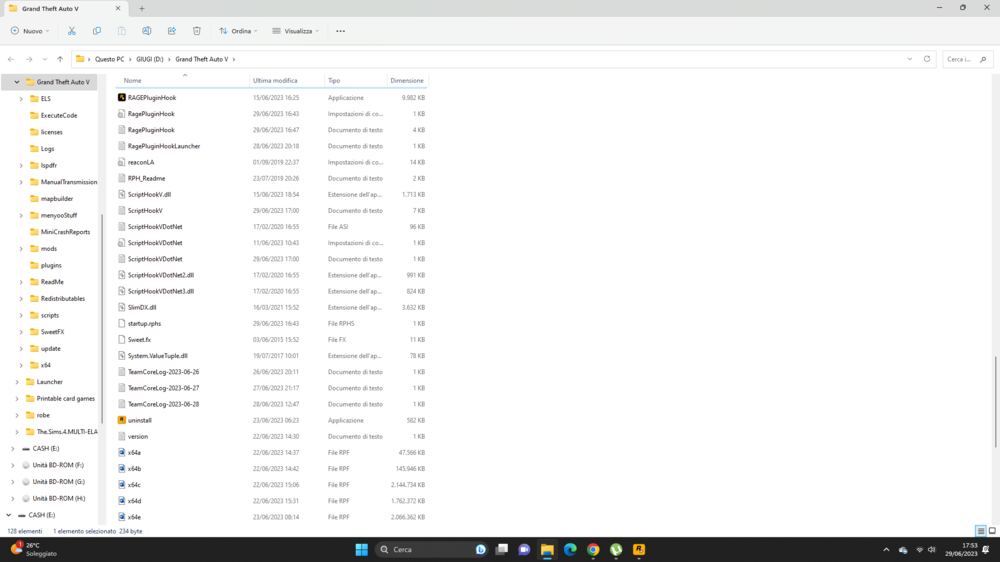Viewport: 1000px width, 562px height.
Task: Select the uninstall application file
Action: 140,420
